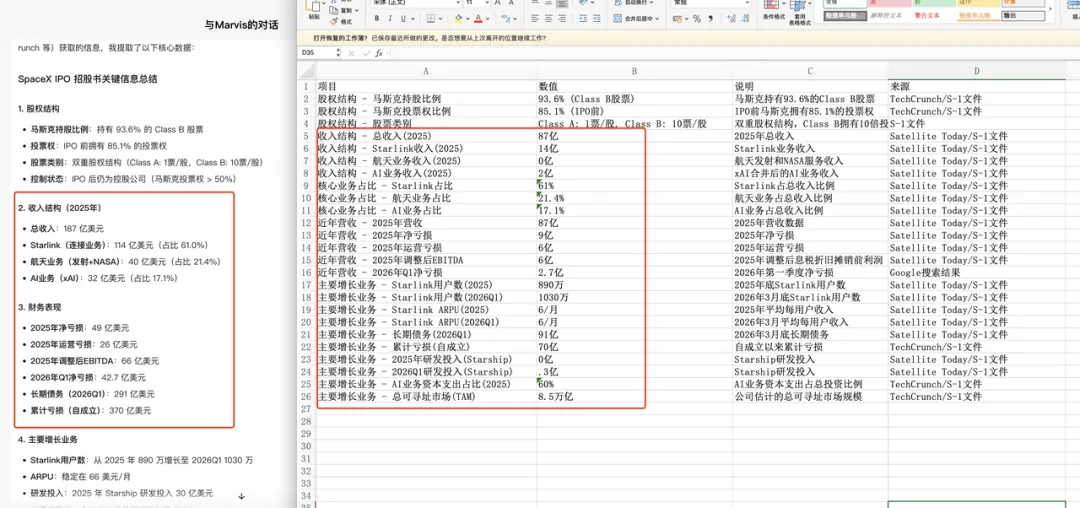Click the Decrease font size A icon
Screen dimensions: 1080x508
(x=511, y=3)
